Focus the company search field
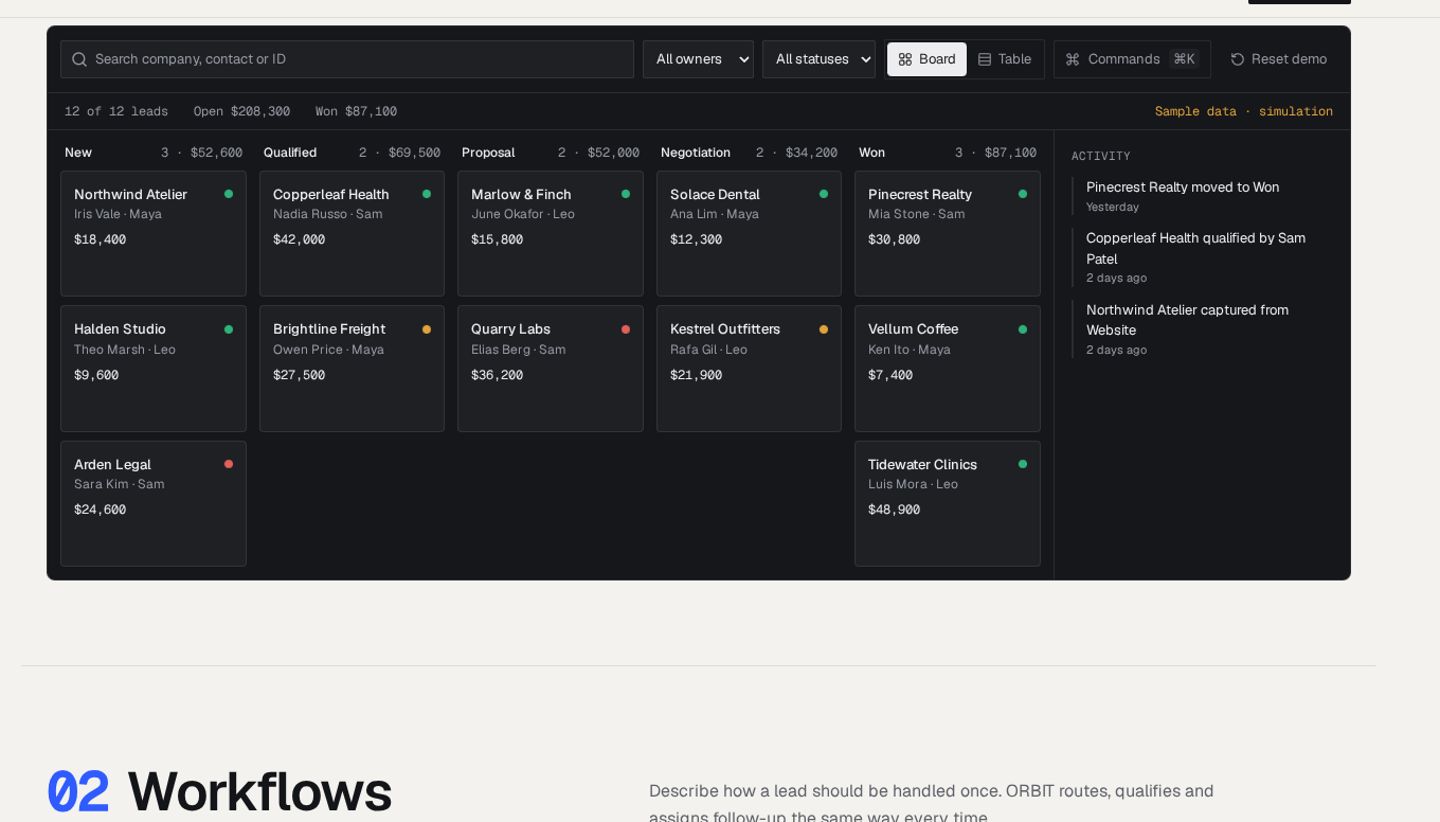This screenshot has height=822, width=1440. click(347, 59)
